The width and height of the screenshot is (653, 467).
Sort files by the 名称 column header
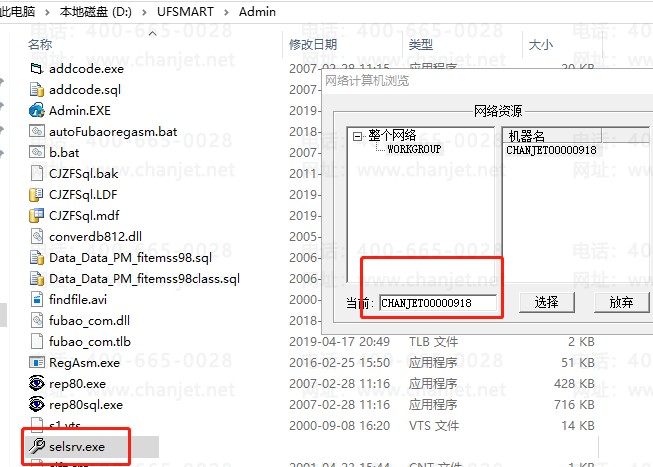(40, 44)
